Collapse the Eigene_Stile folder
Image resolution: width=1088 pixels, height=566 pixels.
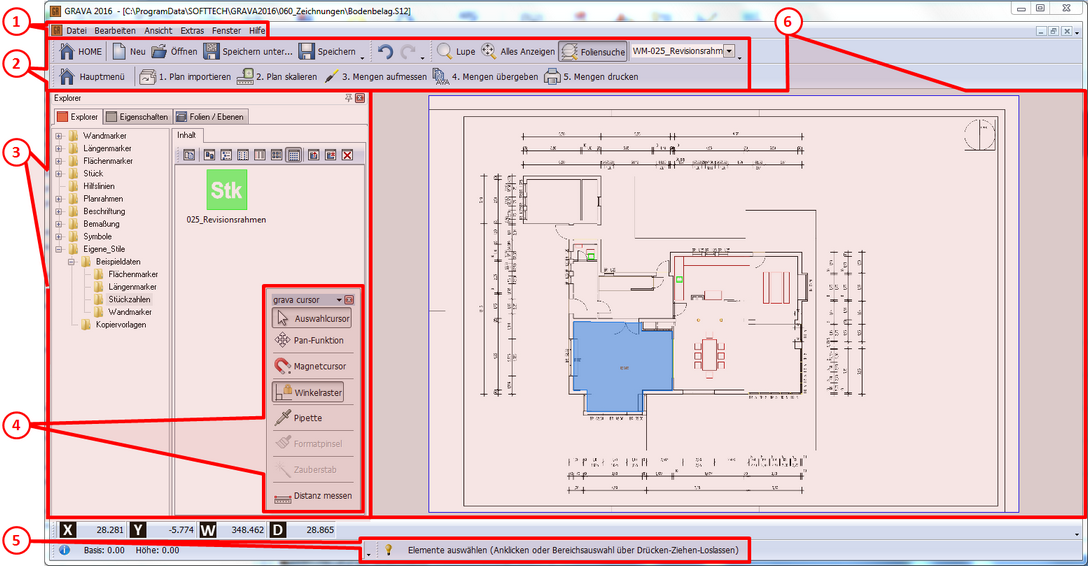[x=59, y=249]
